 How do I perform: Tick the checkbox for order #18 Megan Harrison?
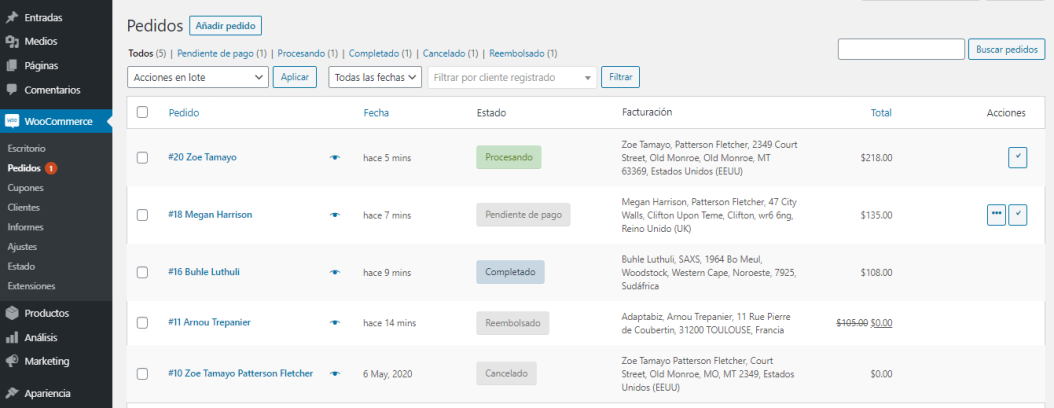[x=142, y=215]
